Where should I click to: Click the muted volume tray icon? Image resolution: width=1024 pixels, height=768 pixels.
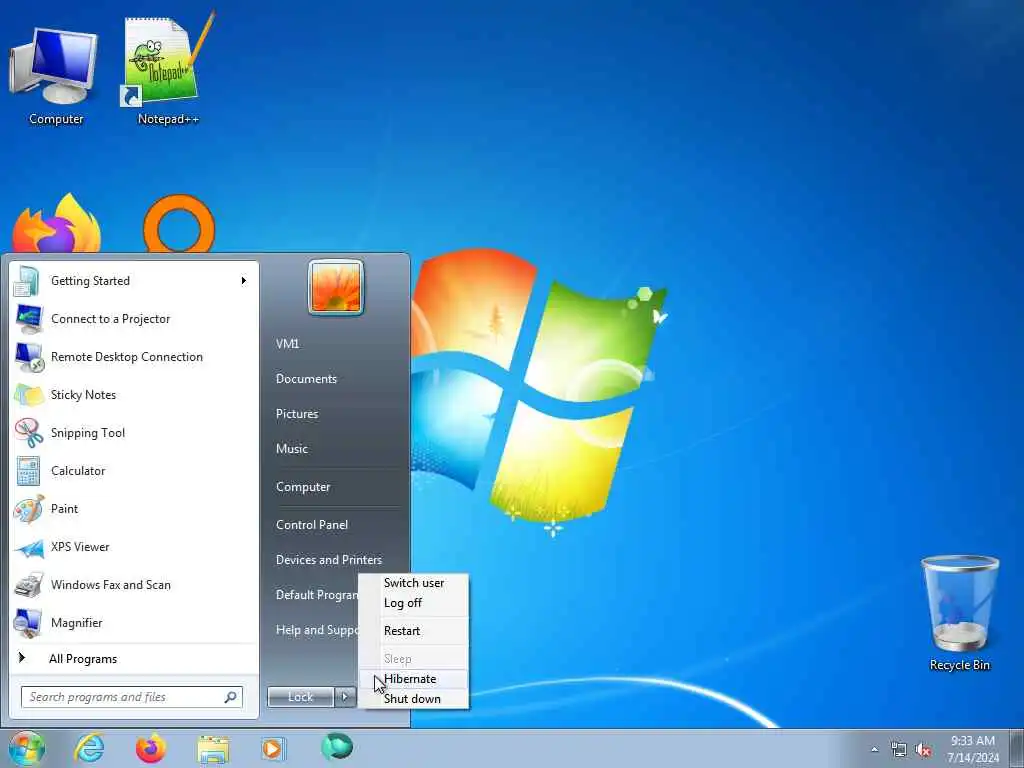923,750
